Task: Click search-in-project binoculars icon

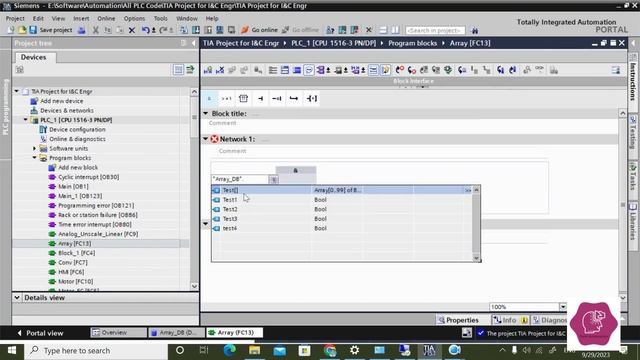Action: (x=474, y=30)
